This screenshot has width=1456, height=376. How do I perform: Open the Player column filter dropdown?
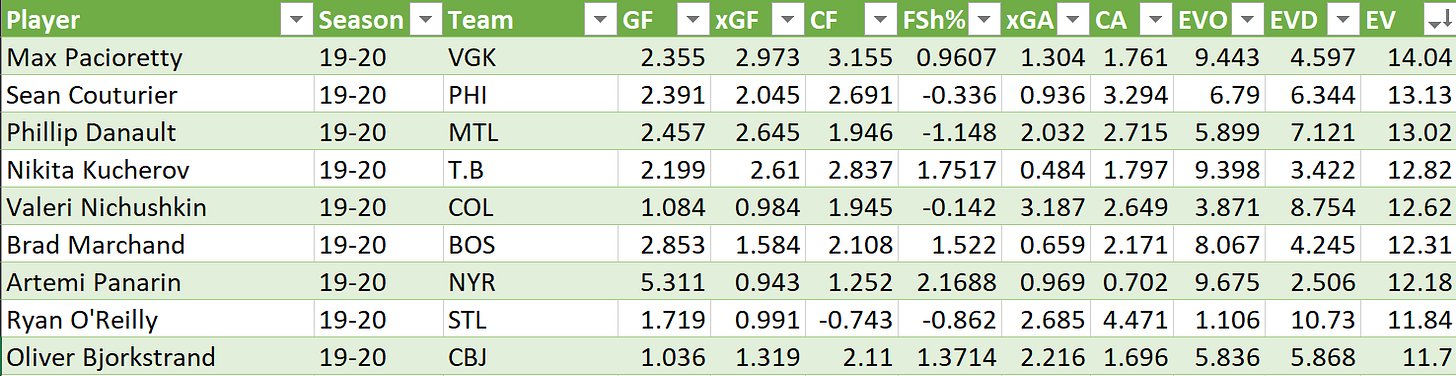tap(298, 19)
